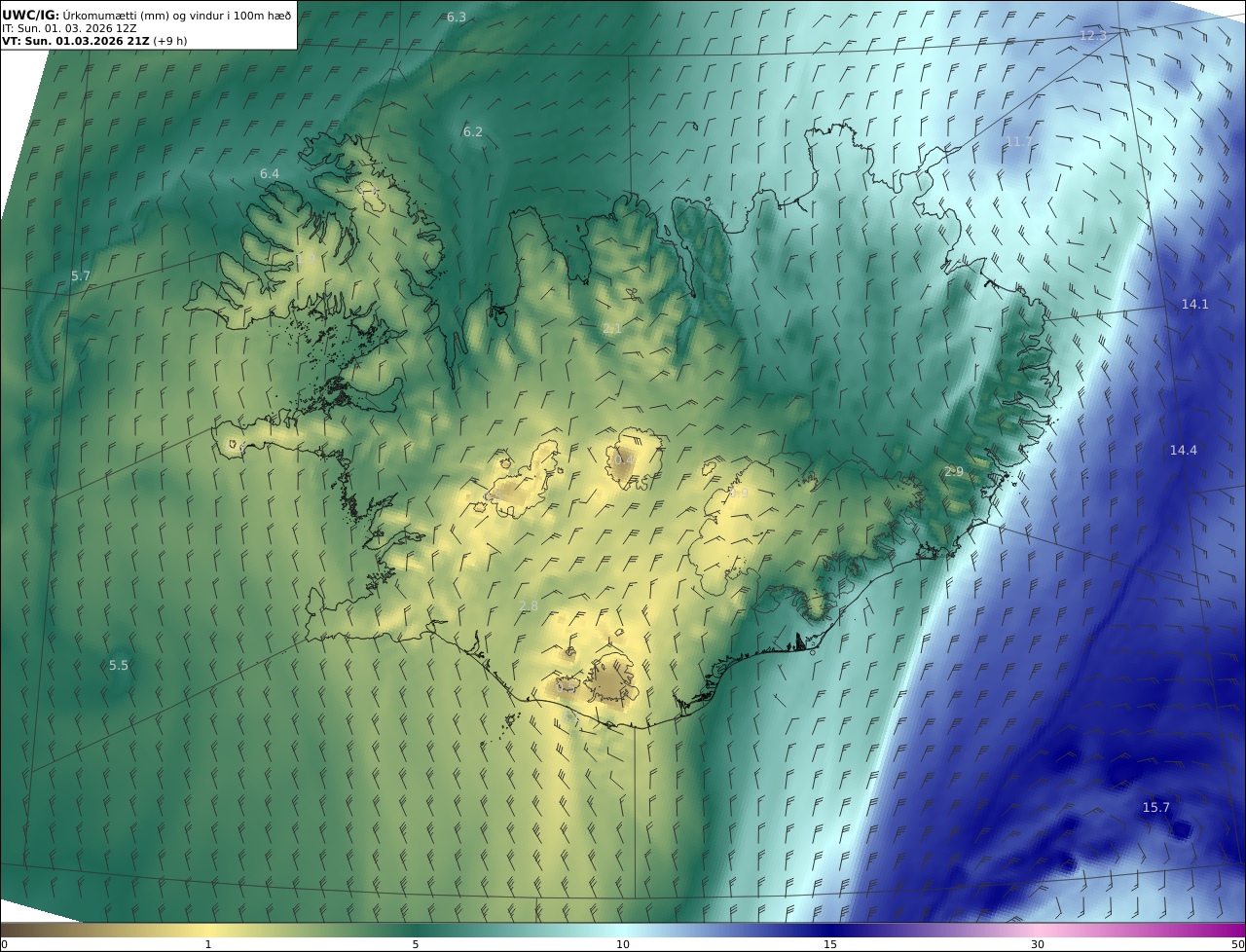Click the map value 2.8
The width and height of the screenshot is (1246, 952).
pyautogui.click(x=528, y=606)
